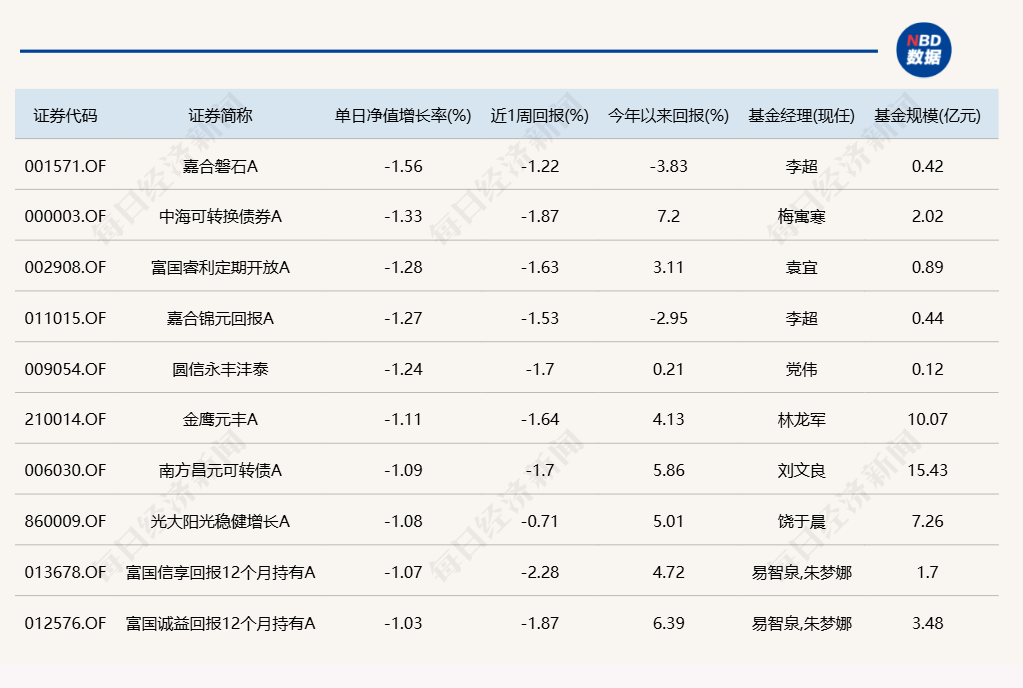This screenshot has width=1023, height=688.
Task: Select fund code 013678.OF
Action: click(x=65, y=572)
